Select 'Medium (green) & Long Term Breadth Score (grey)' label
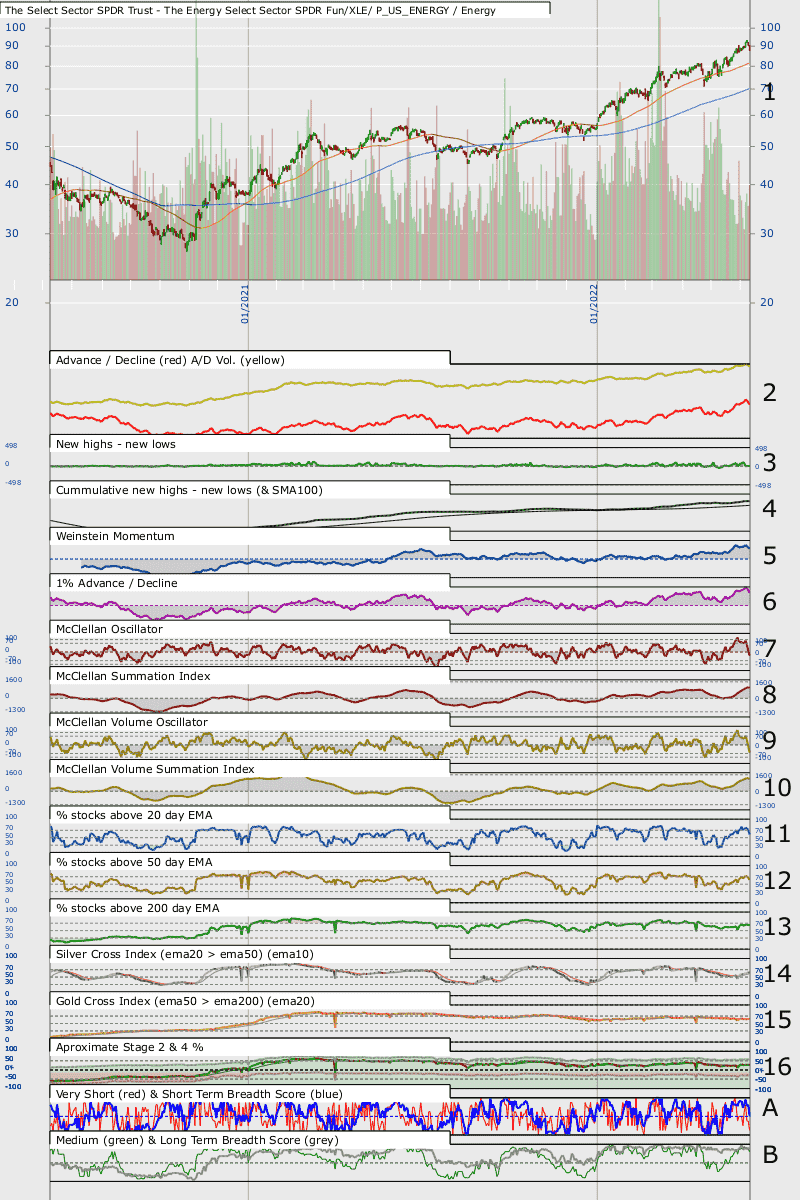 click(x=197, y=1141)
